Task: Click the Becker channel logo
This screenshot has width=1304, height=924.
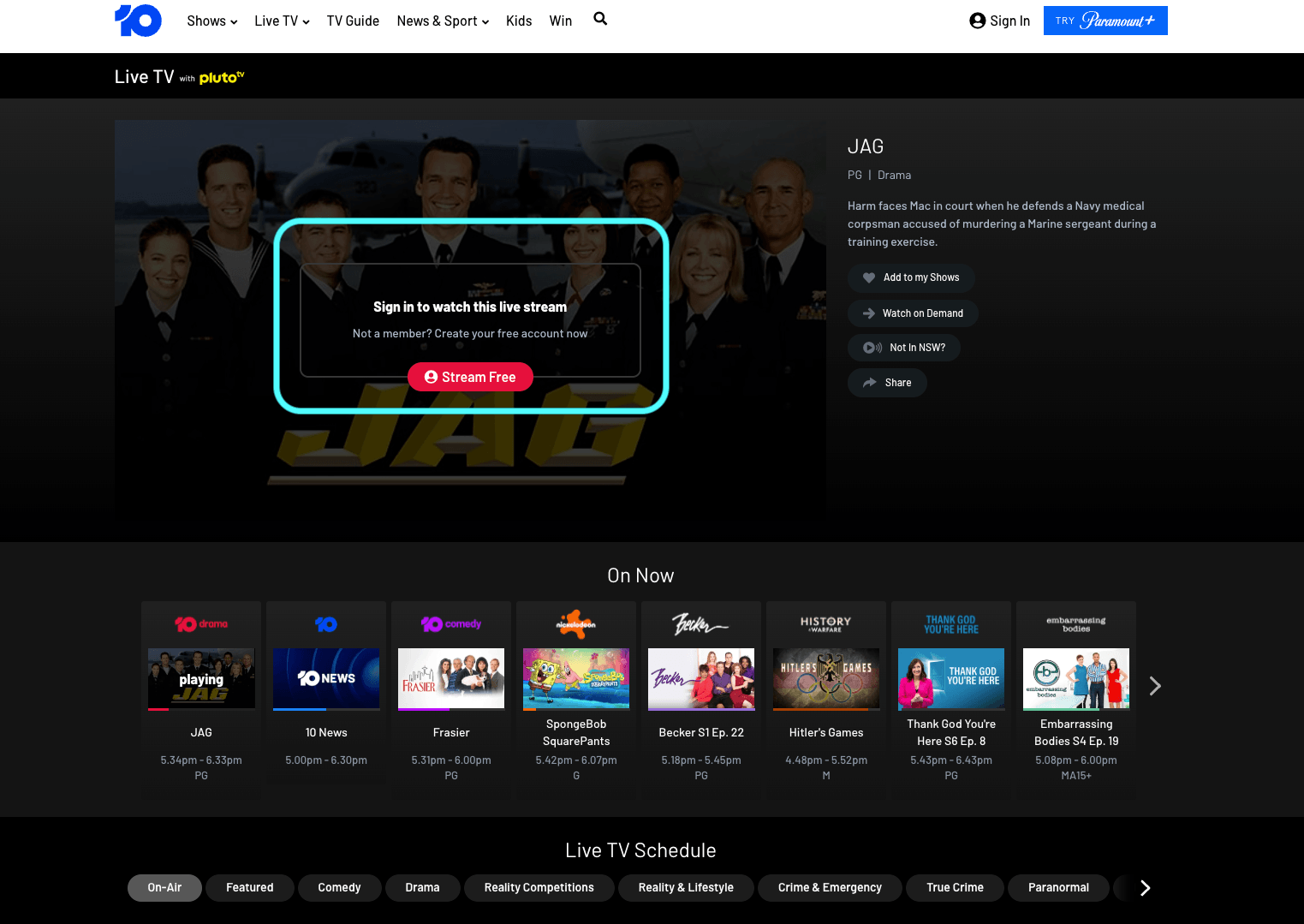Action: tap(701, 624)
